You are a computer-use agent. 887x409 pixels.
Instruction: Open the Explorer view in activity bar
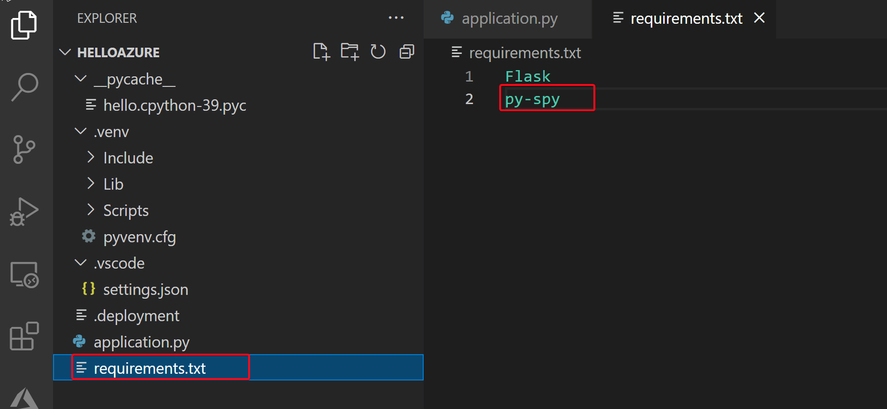[x=24, y=25]
